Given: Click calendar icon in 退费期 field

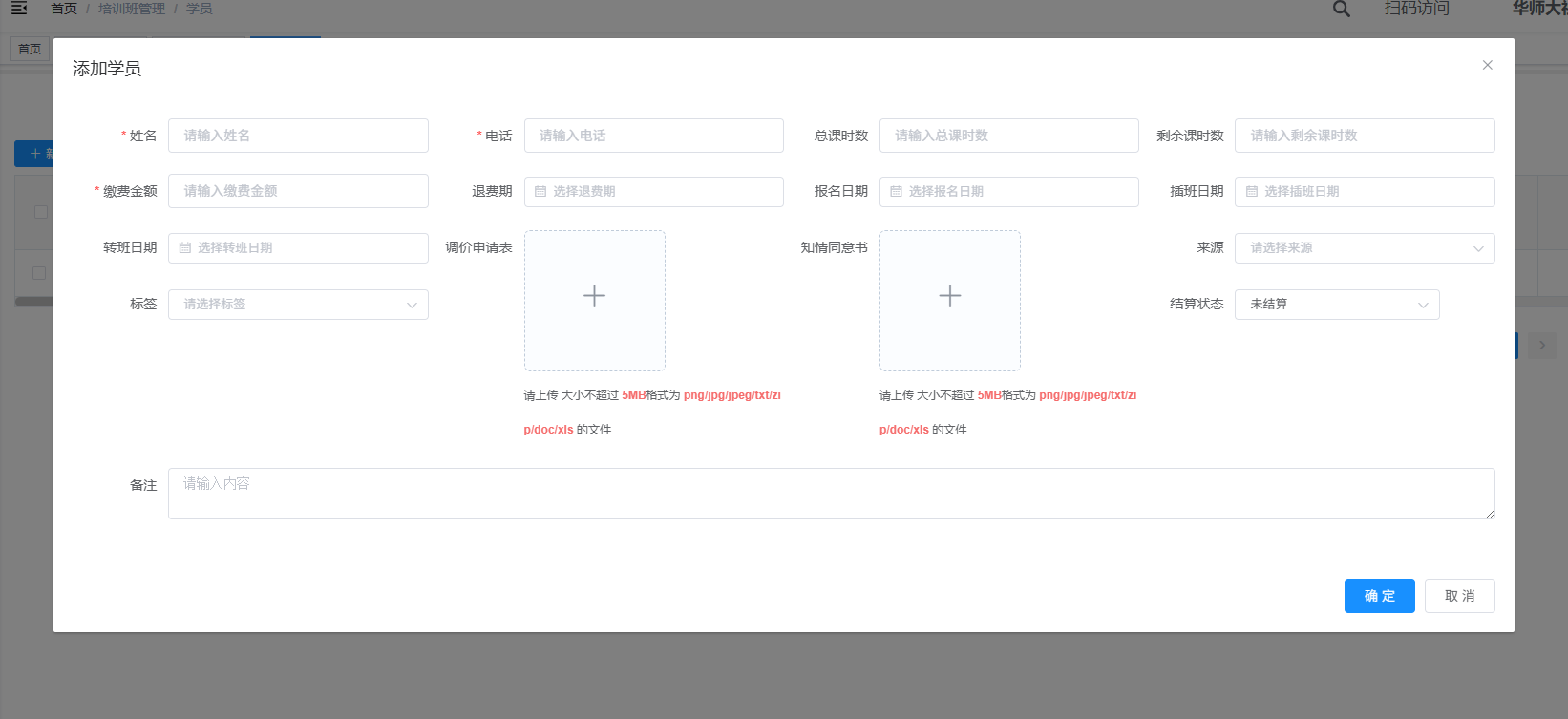Looking at the screenshot, I should coord(540,192).
